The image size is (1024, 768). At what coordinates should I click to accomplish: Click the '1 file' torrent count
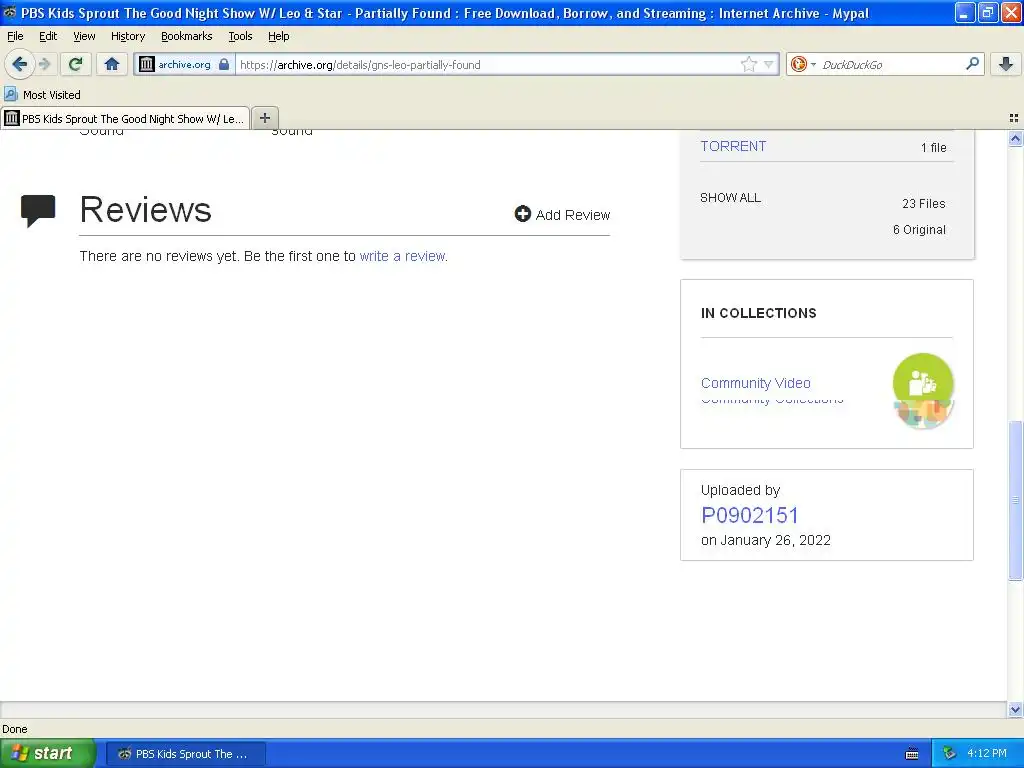[x=933, y=148]
